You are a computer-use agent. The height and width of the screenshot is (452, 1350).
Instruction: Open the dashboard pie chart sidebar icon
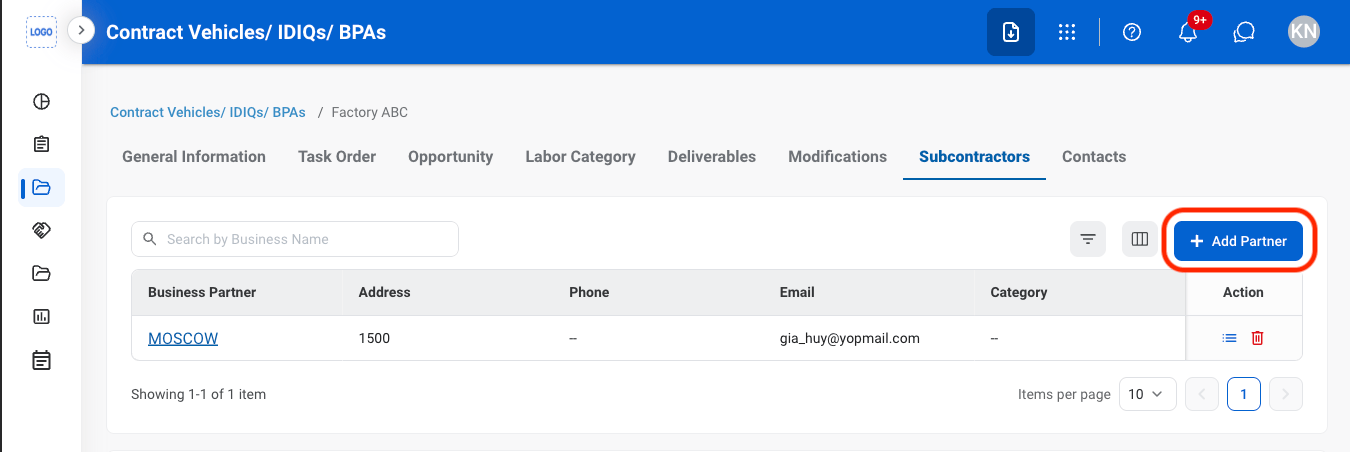41,101
